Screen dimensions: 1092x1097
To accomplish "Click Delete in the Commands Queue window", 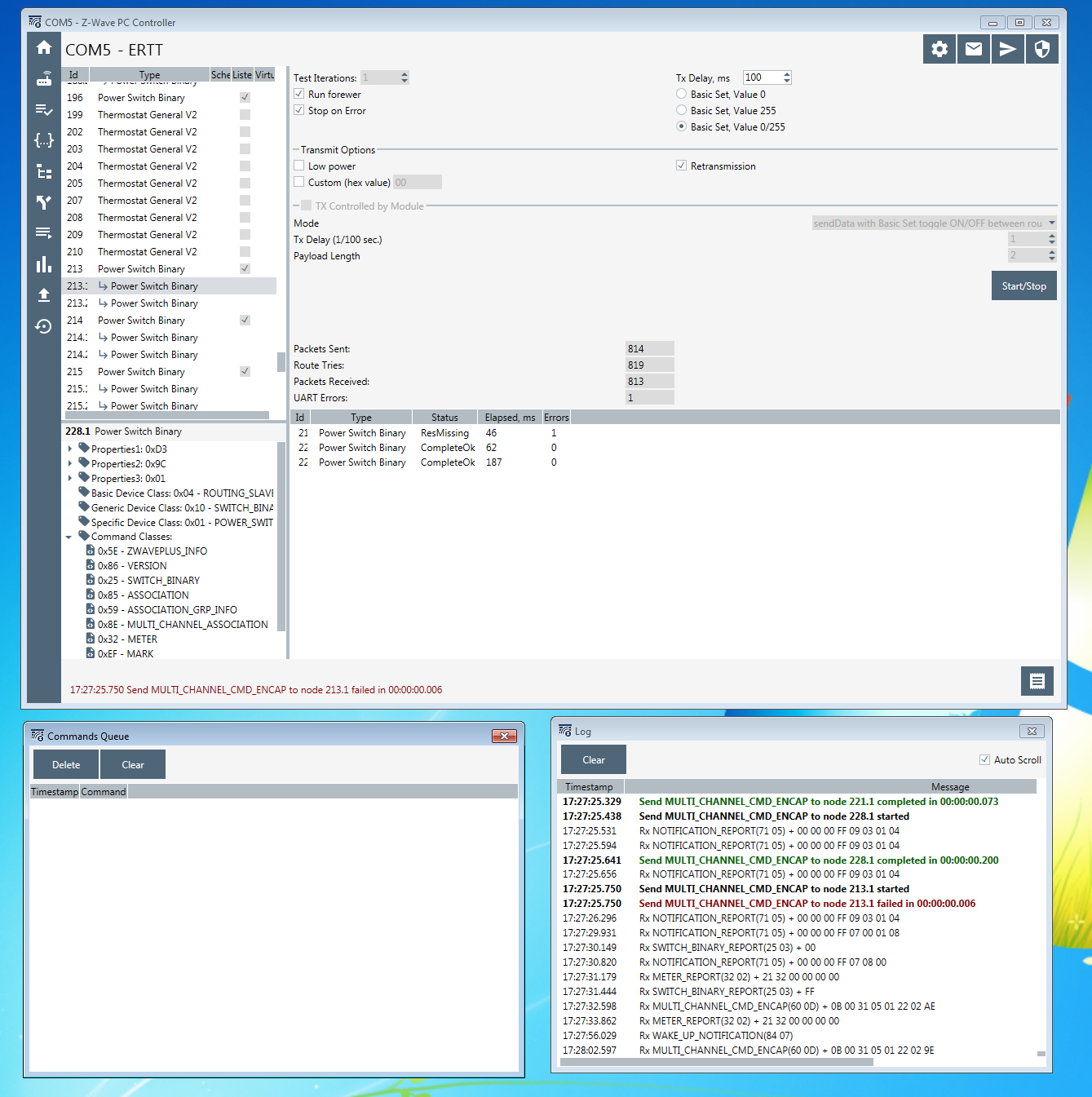I will [x=66, y=764].
